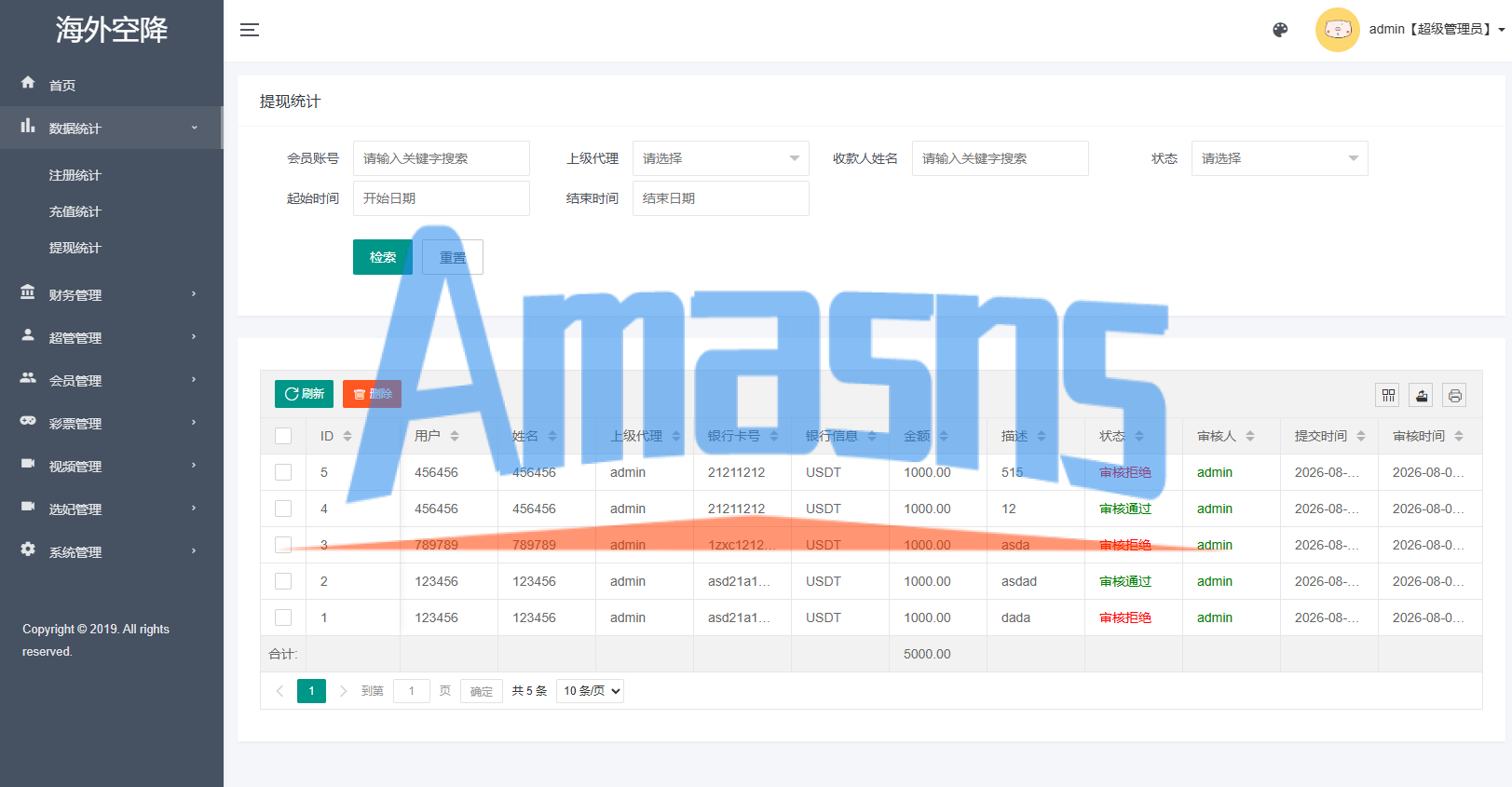Open 注册统计 submenu item
This screenshot has width=1512, height=787.
coord(75,175)
